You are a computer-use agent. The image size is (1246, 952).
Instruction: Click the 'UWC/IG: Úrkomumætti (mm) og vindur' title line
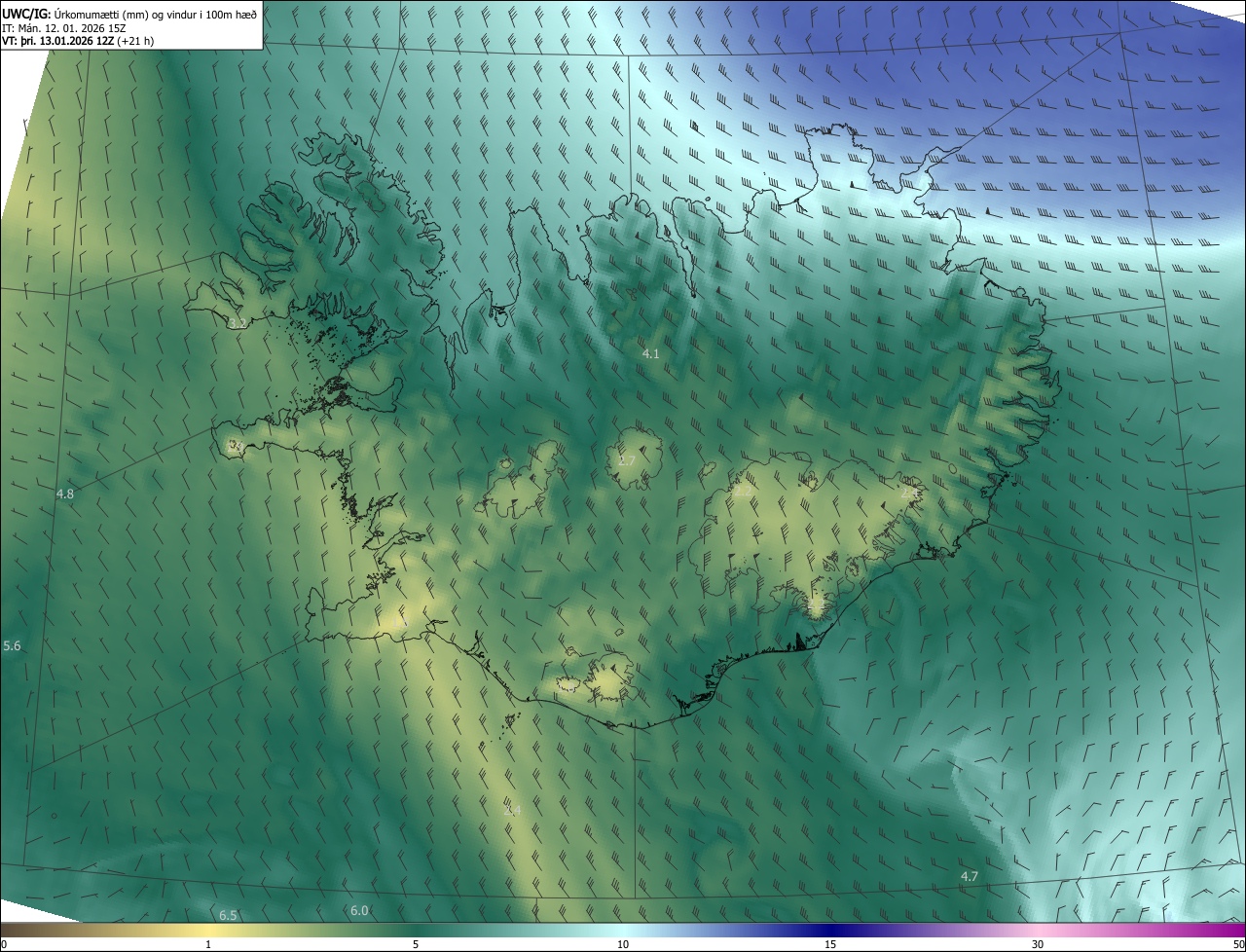coord(130,14)
